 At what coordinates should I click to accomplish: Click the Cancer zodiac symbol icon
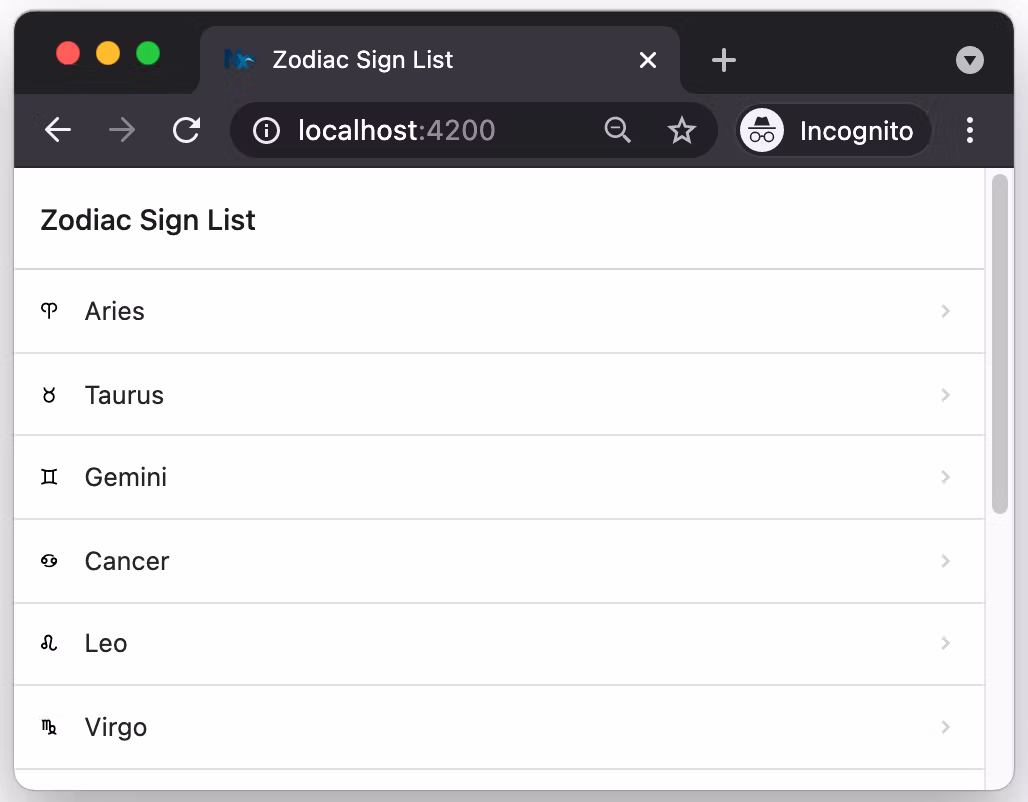(x=49, y=561)
